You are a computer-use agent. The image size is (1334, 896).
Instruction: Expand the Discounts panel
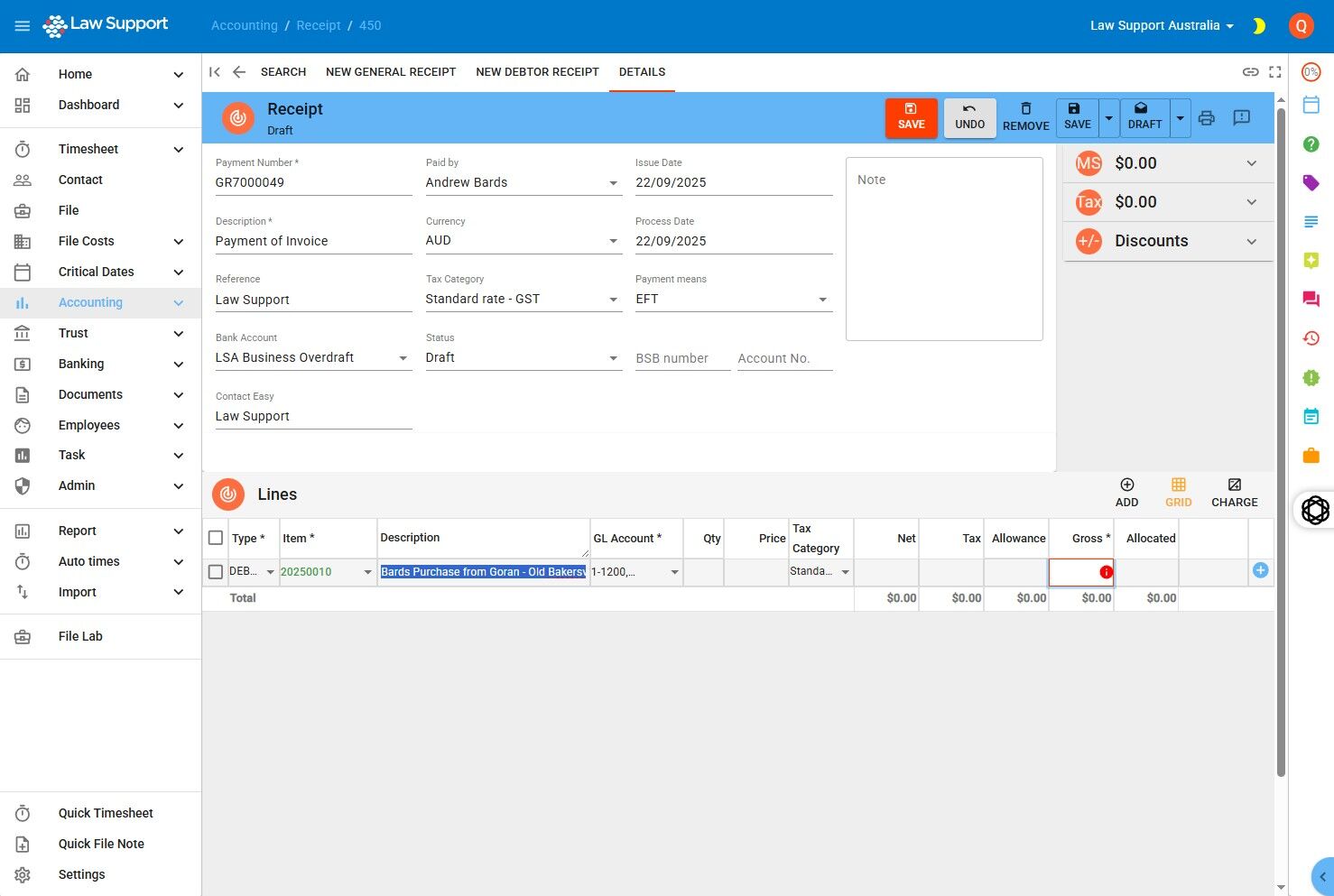[1168, 241]
